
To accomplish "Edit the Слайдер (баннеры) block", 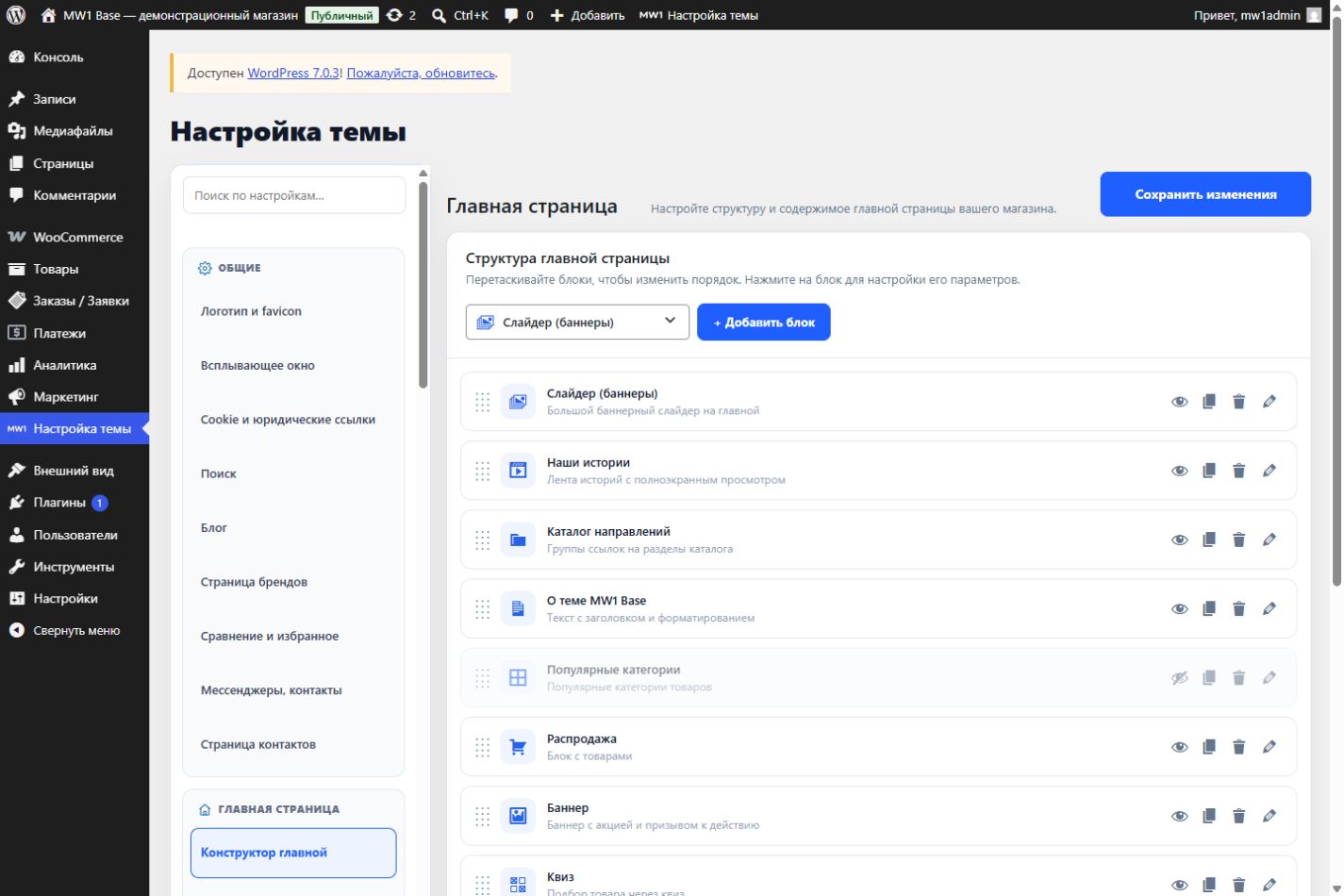I will 1269,402.
